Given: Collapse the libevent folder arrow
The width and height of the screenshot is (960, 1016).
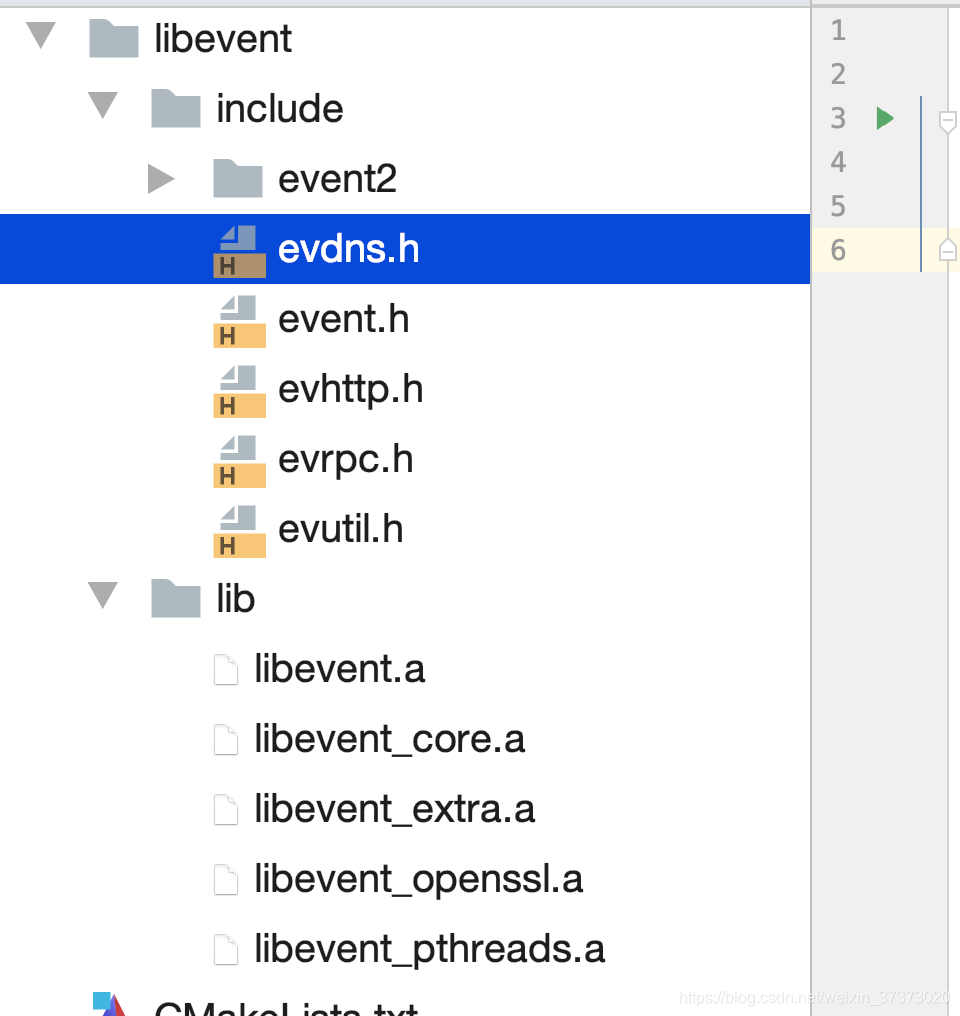Looking at the screenshot, I should pos(41,35).
